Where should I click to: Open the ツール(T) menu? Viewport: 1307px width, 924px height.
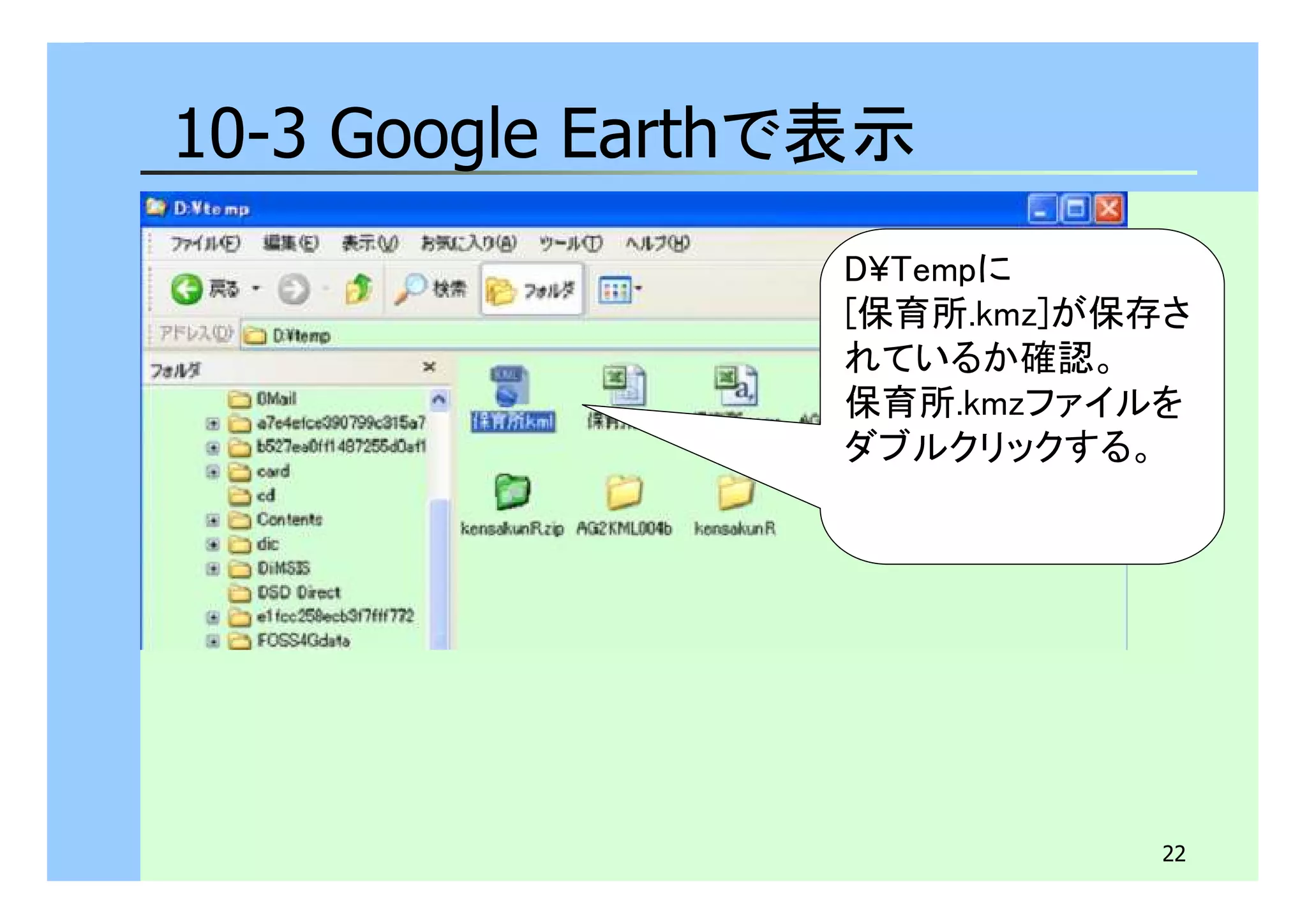[571, 243]
